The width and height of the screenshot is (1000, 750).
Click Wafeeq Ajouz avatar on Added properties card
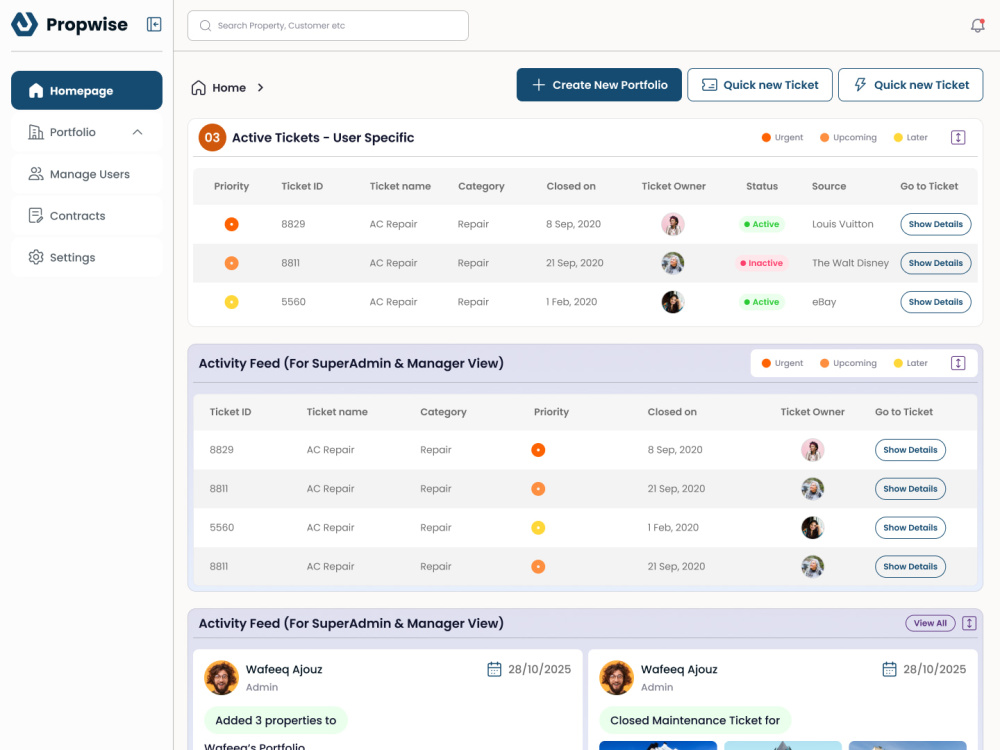[x=221, y=677]
